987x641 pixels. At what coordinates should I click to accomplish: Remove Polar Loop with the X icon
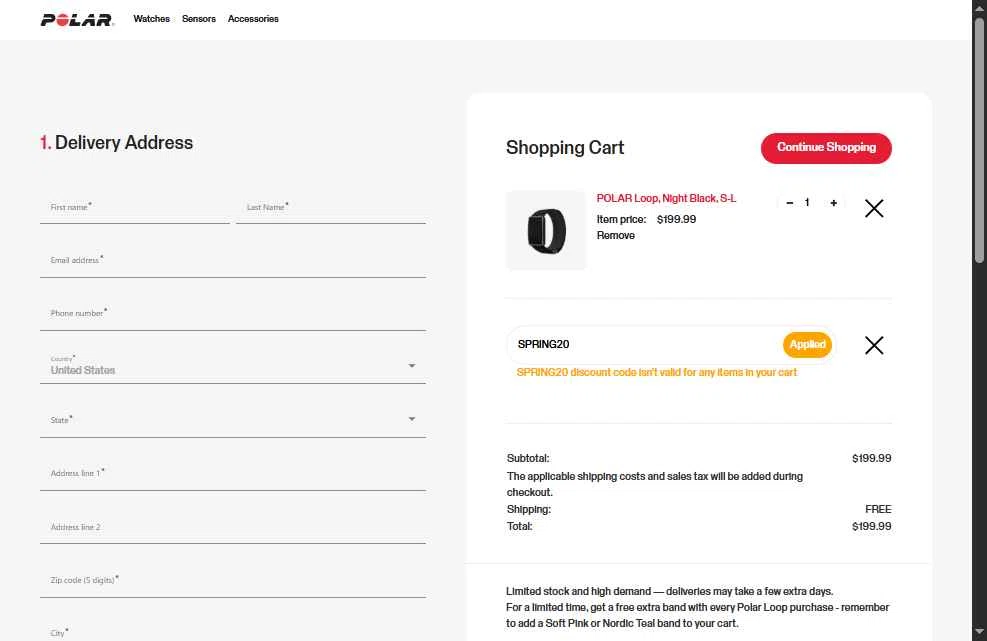(x=874, y=208)
